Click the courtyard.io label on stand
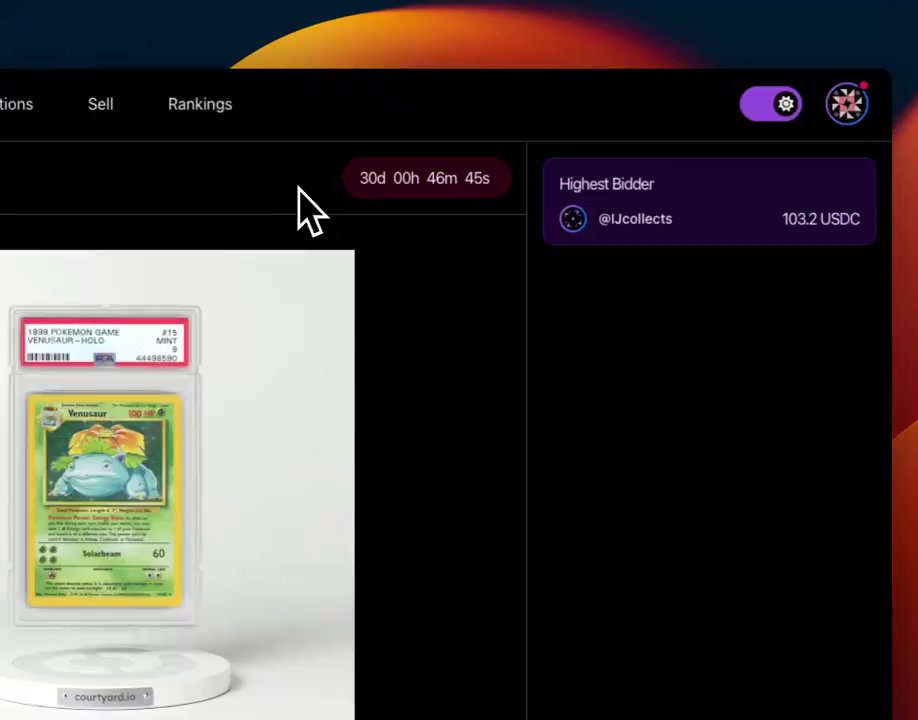 click(105, 697)
